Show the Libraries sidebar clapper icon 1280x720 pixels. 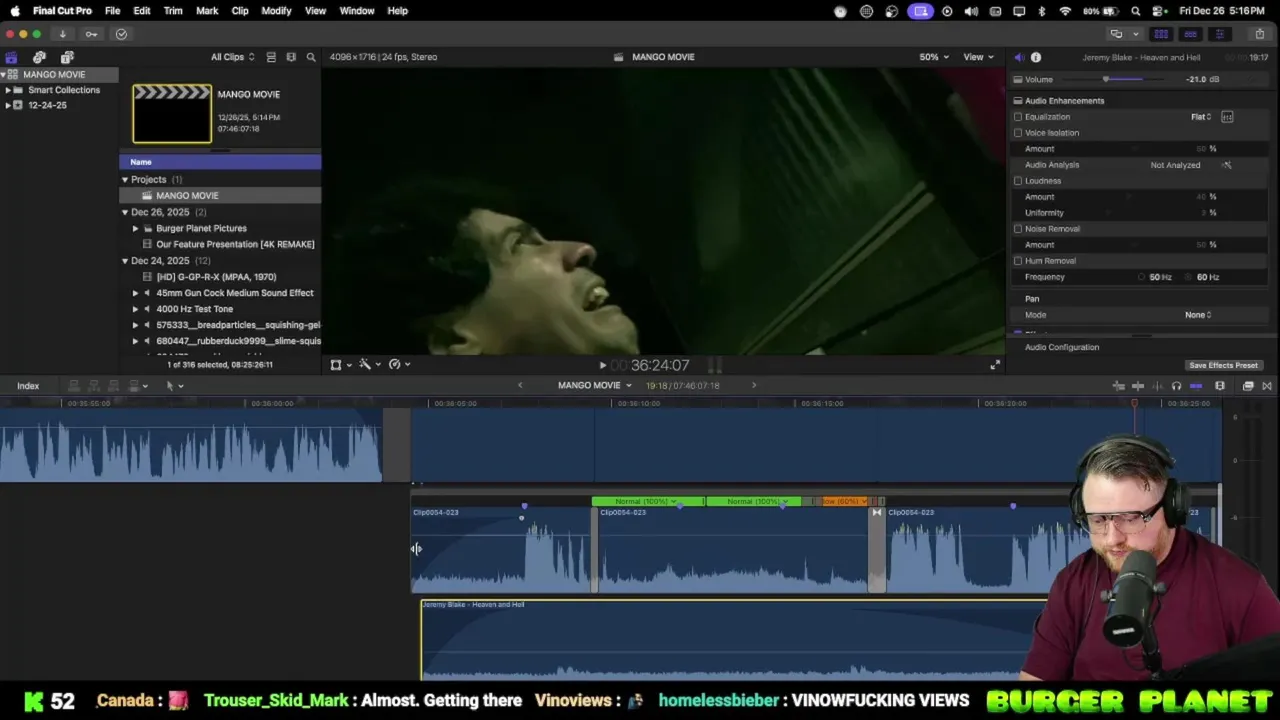[x=11, y=57]
